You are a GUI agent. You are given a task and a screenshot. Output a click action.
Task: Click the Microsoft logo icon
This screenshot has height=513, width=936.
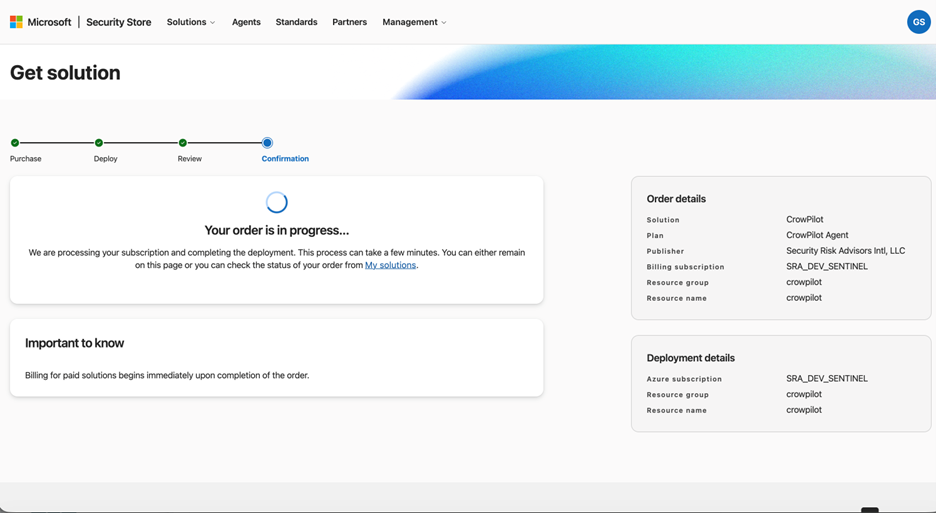click(x=16, y=22)
